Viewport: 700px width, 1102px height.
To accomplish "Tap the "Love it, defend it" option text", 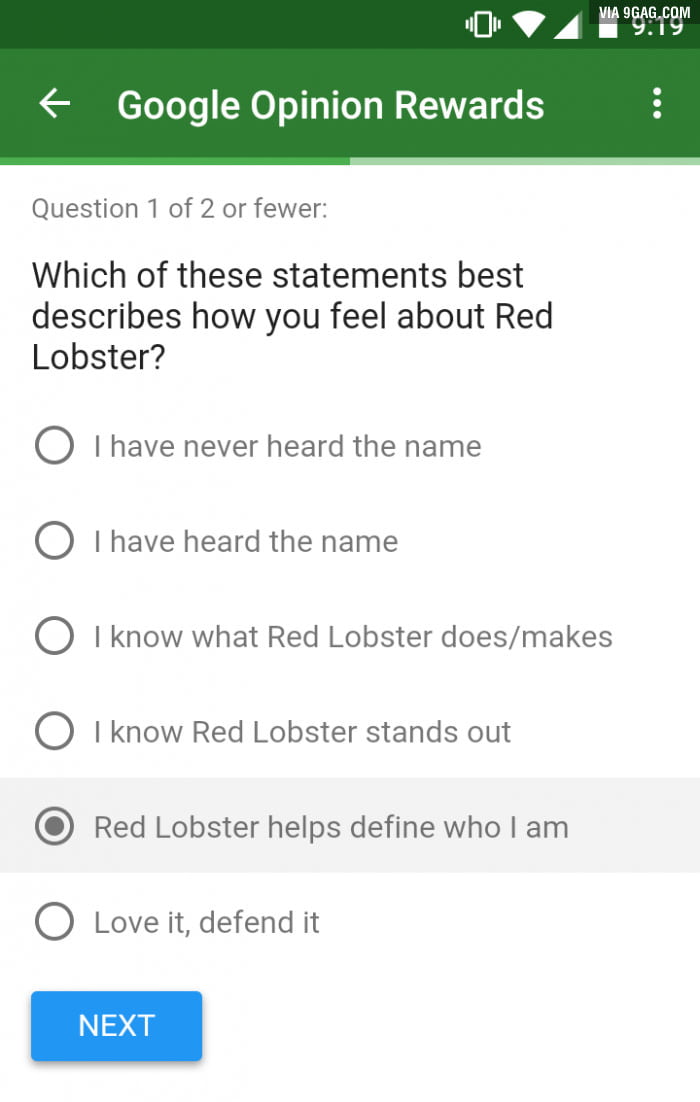I will 206,922.
